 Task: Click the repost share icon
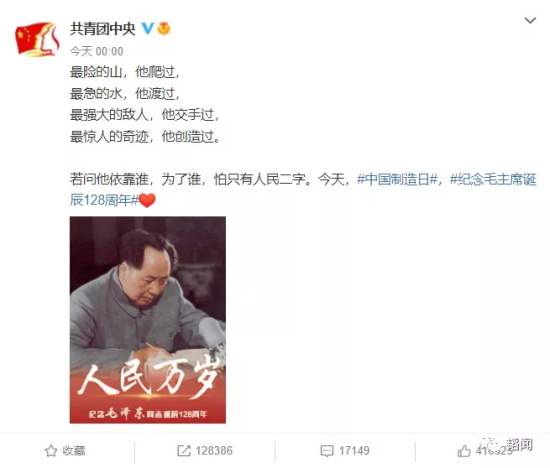[x=184, y=451]
